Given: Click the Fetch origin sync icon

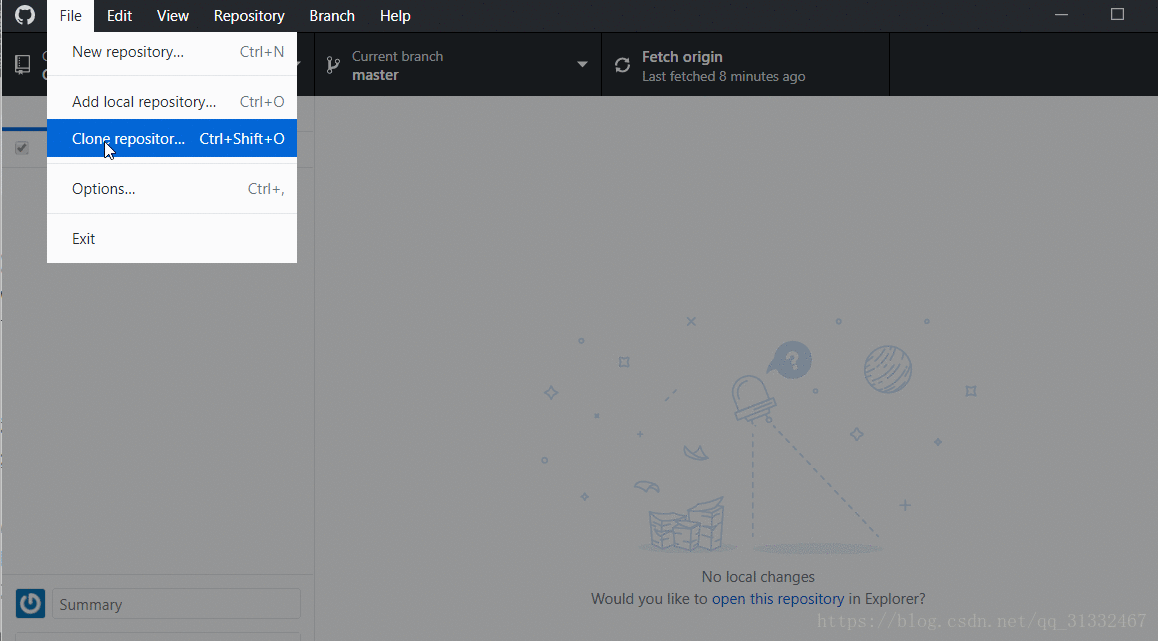Looking at the screenshot, I should [x=623, y=65].
